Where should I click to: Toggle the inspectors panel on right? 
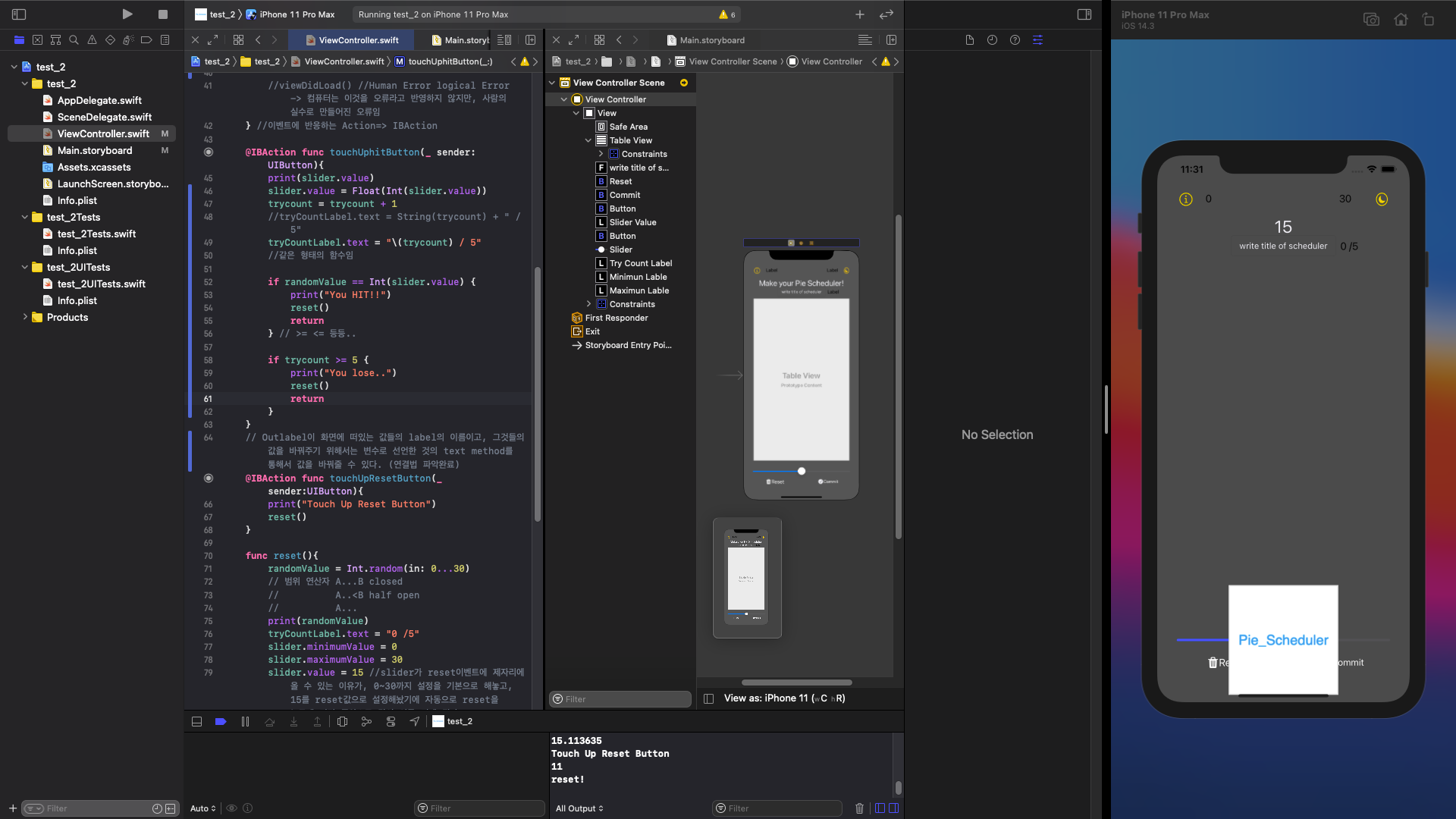pyautogui.click(x=1084, y=14)
